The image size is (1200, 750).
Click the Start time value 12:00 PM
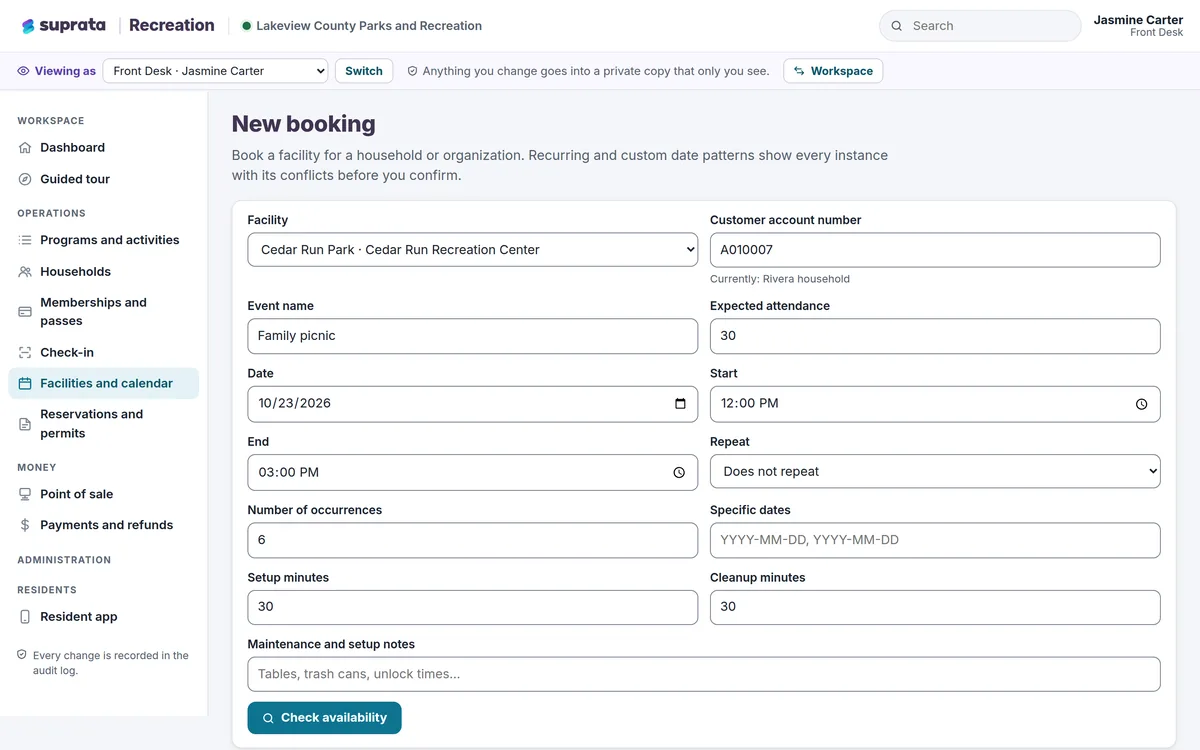(x=749, y=404)
